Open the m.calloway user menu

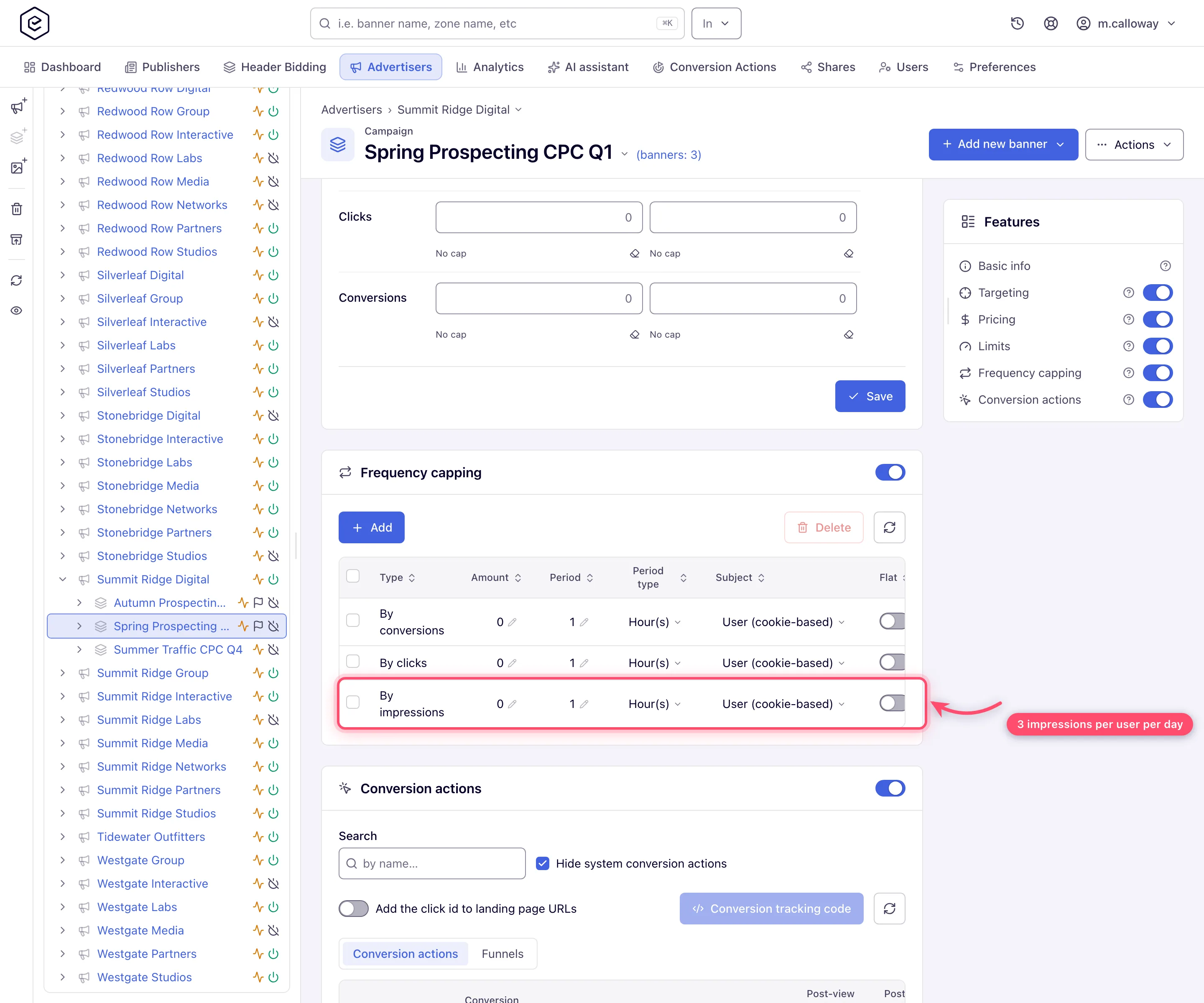[1126, 23]
